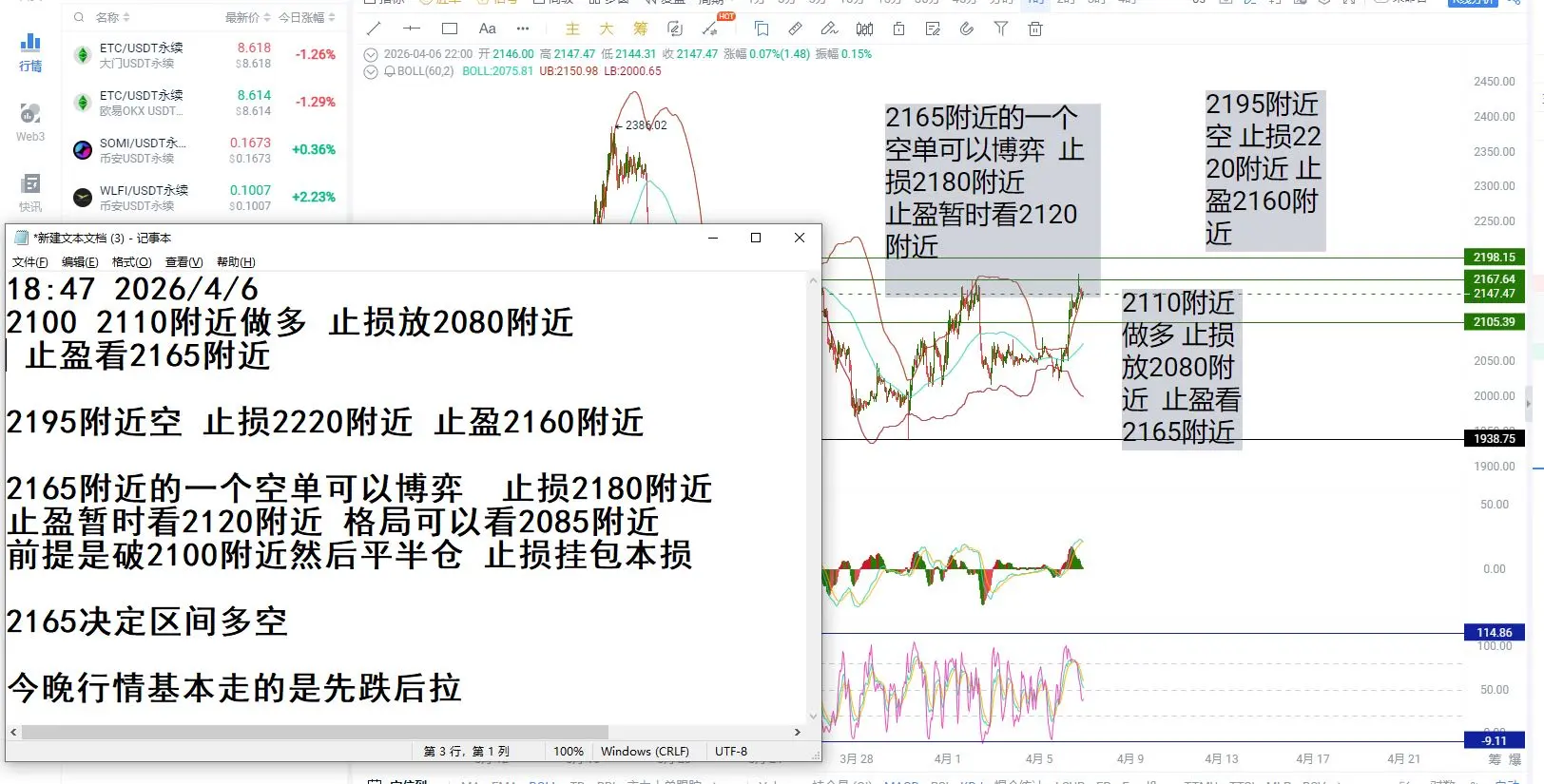Click the -1.26% change value
The width and height of the screenshot is (1544, 784).
click(x=315, y=55)
